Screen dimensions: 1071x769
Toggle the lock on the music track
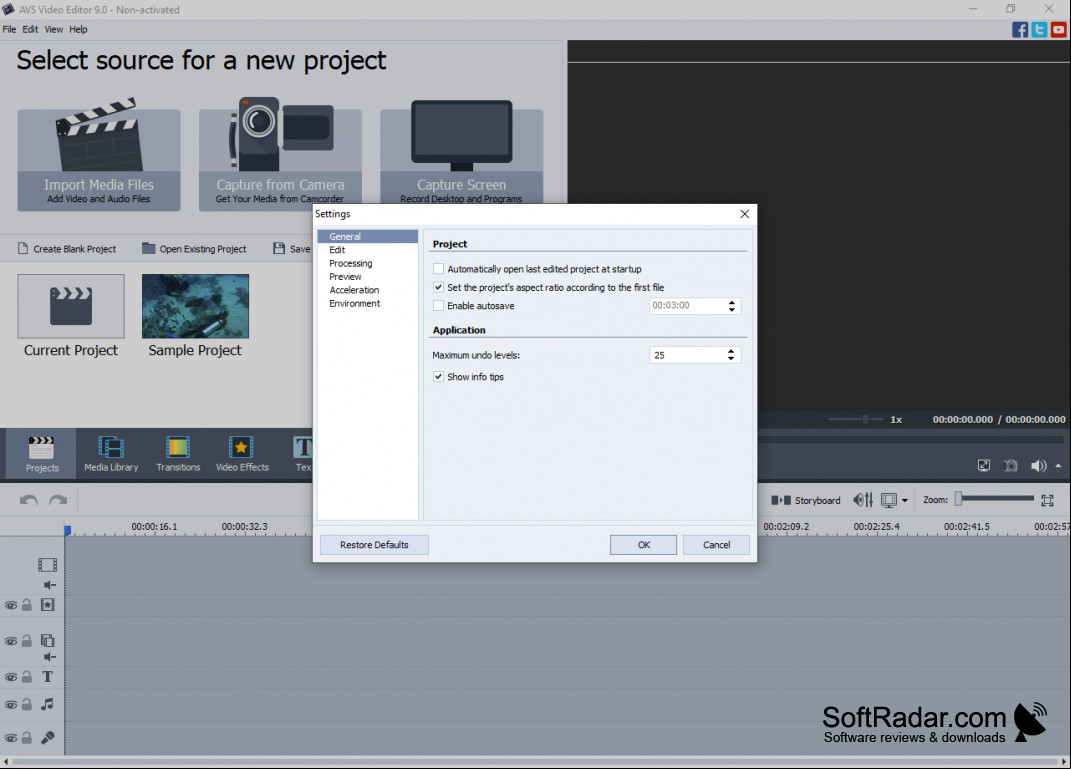click(x=27, y=704)
